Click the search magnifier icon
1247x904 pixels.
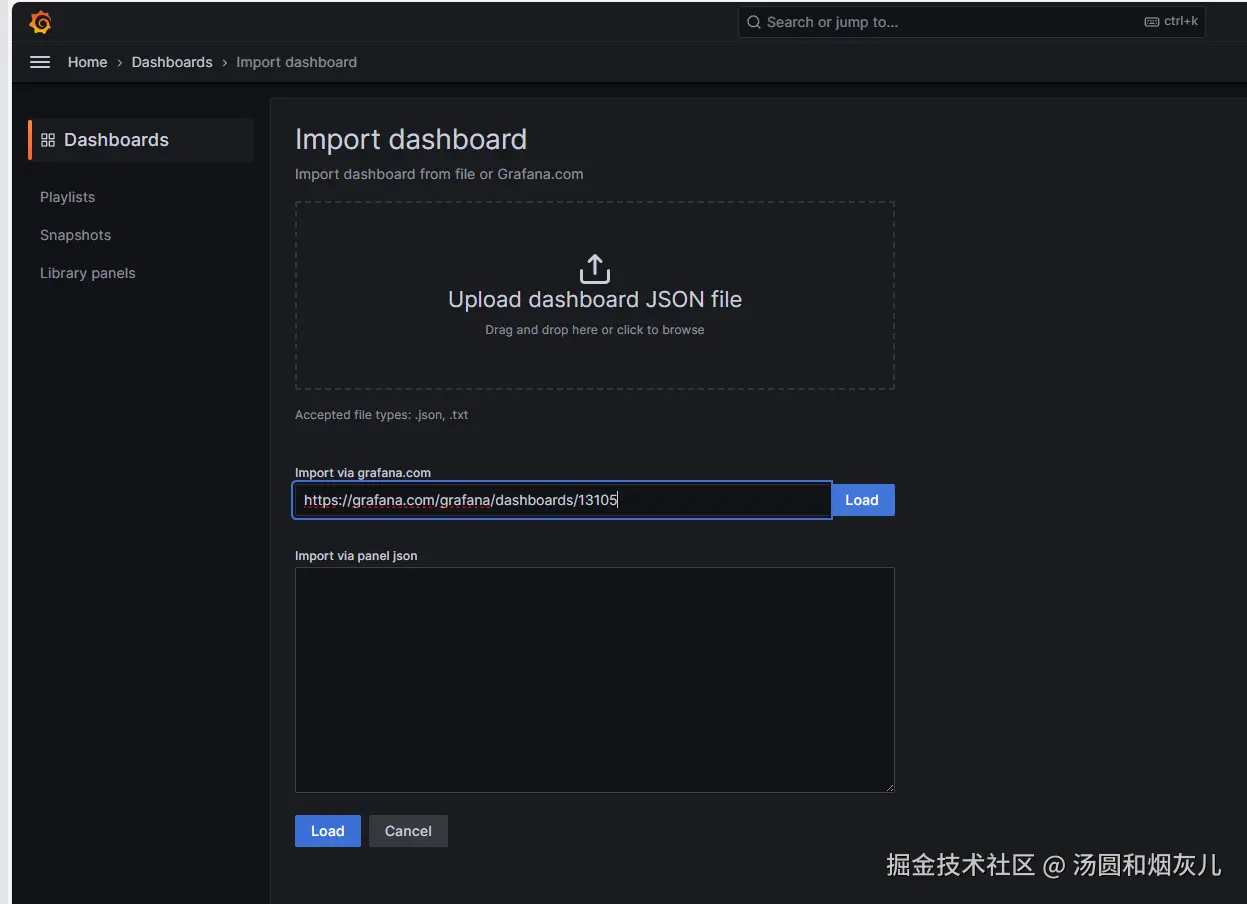[x=754, y=22]
